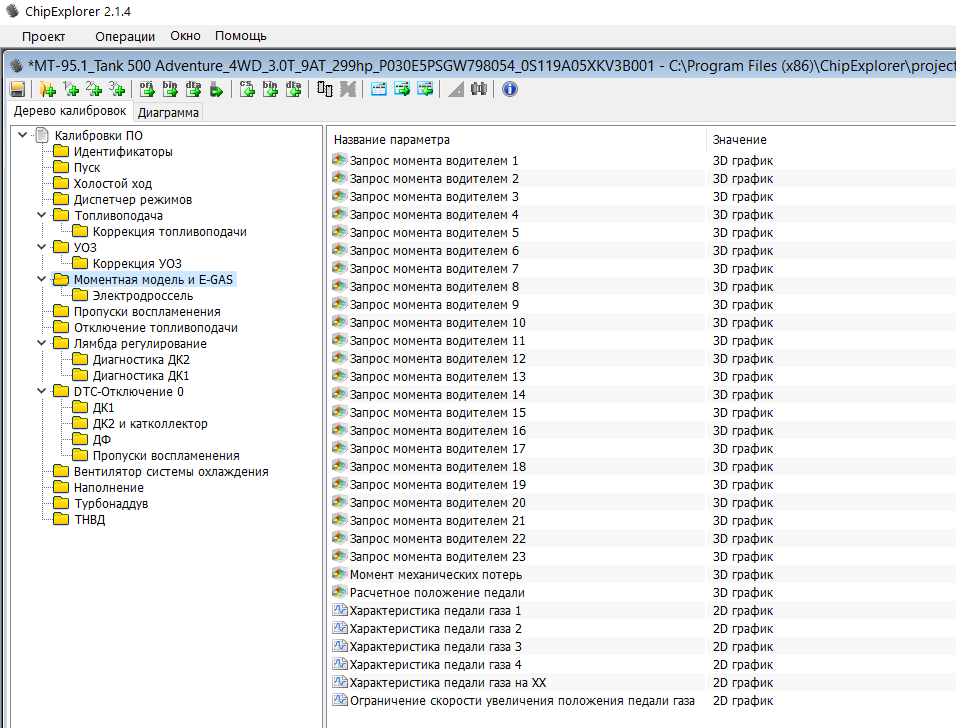Click the 'cs' checksum toolbar icon
This screenshot has width=956, height=728.
point(247,89)
